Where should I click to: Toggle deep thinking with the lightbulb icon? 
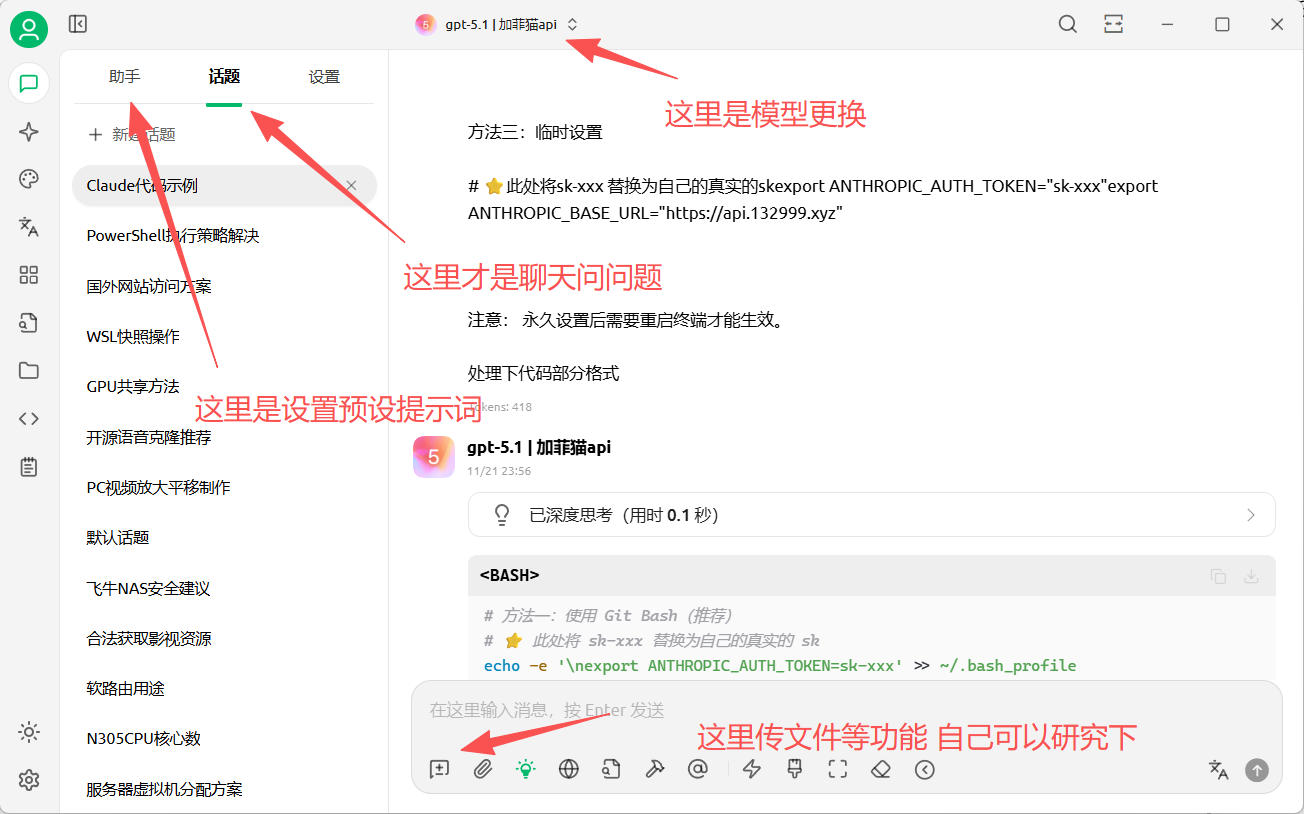pyautogui.click(x=525, y=769)
